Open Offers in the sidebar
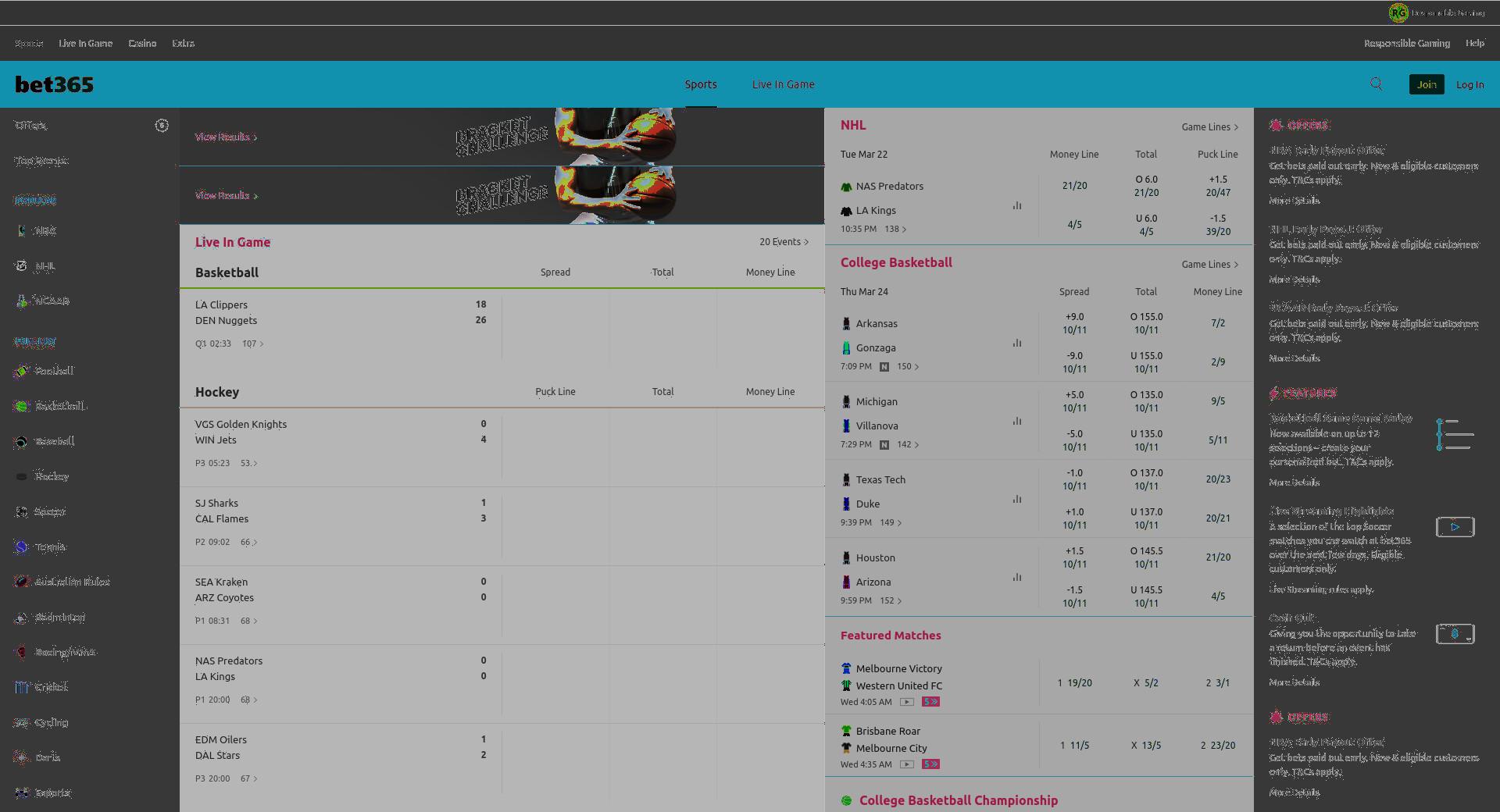The height and width of the screenshot is (812, 1500). pos(31,125)
